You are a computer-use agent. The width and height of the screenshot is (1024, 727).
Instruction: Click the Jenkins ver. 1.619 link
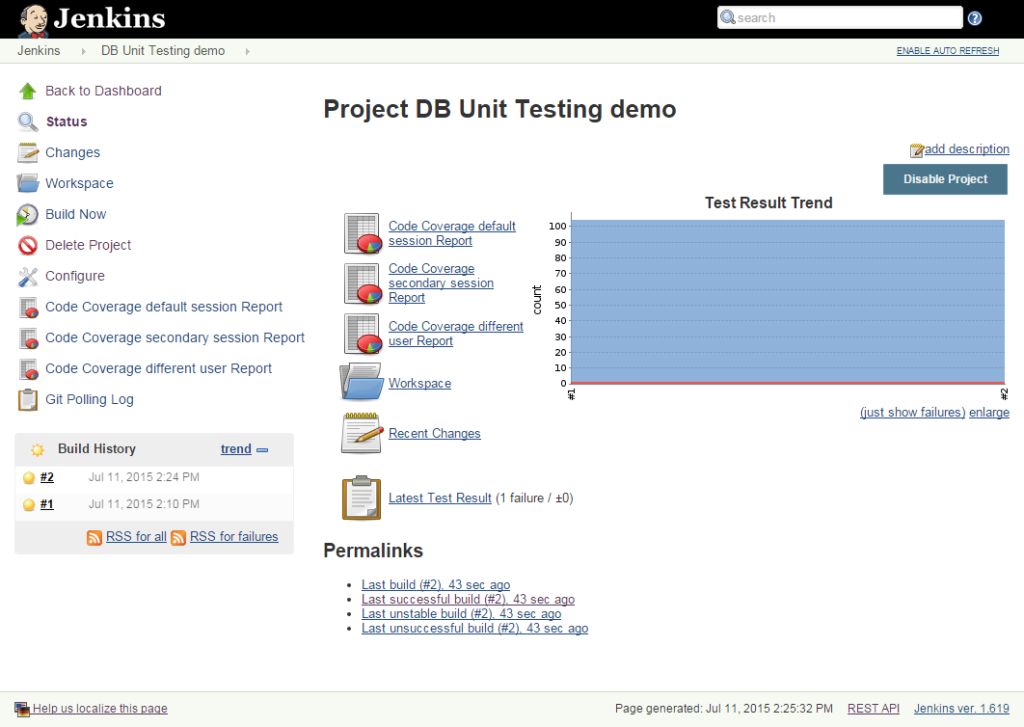[961, 709]
